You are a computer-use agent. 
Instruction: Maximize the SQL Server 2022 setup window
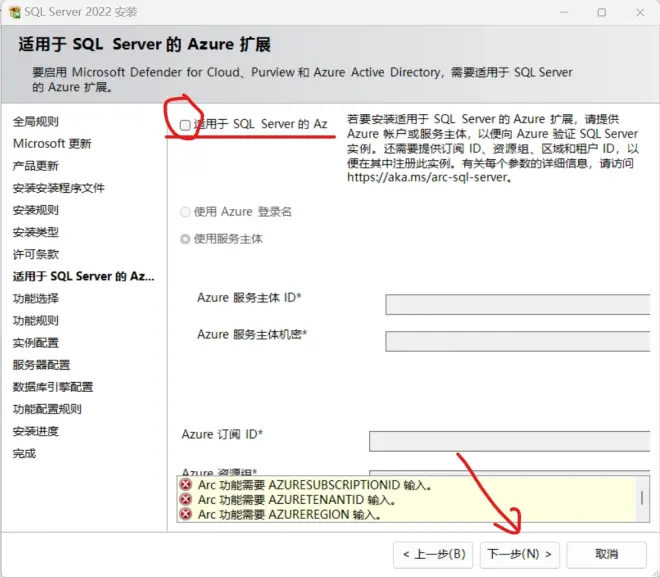[x=601, y=13]
